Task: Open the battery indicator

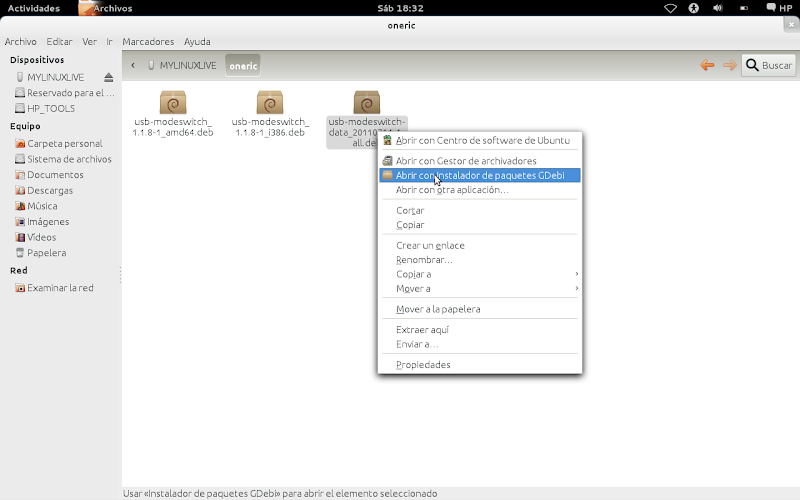Action: [744, 8]
